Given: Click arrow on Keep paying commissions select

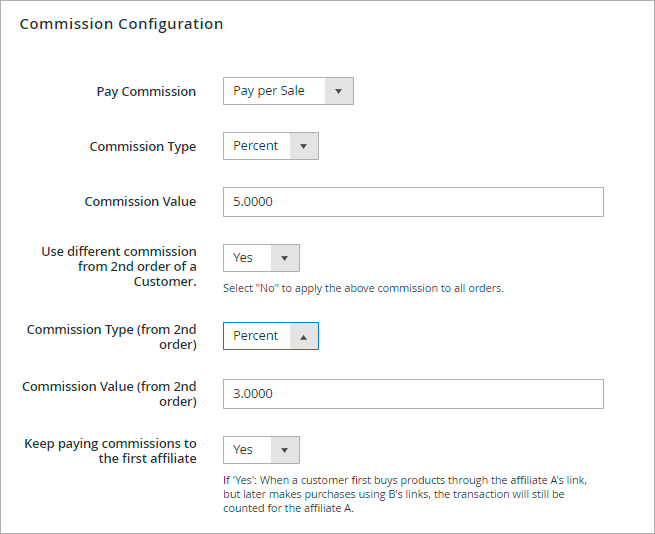Looking at the screenshot, I should tap(285, 450).
